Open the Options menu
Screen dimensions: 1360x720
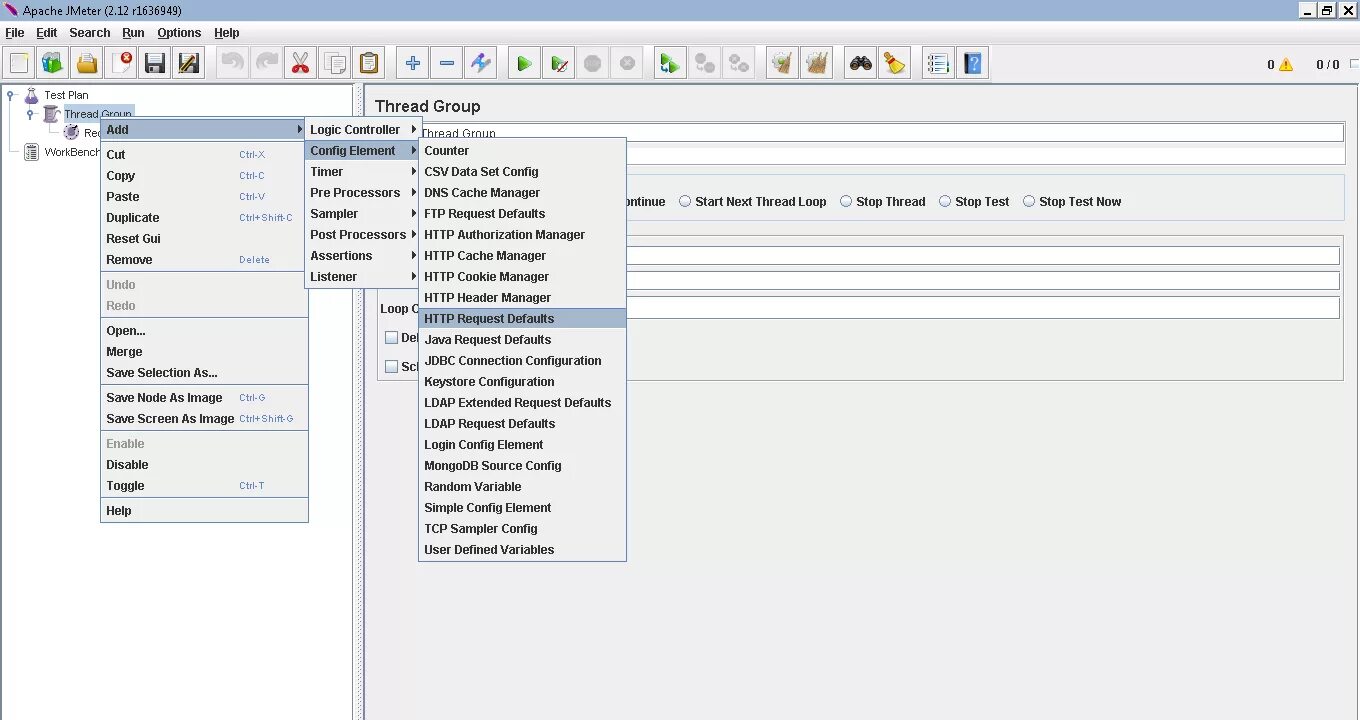[x=179, y=32]
